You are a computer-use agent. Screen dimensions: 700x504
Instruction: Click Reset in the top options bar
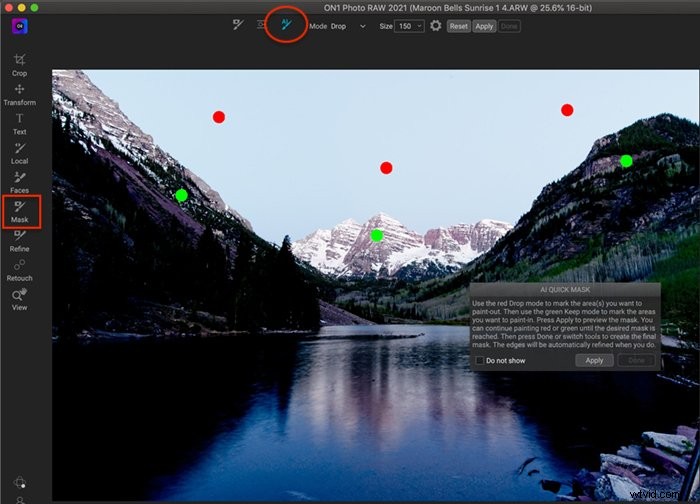point(458,26)
